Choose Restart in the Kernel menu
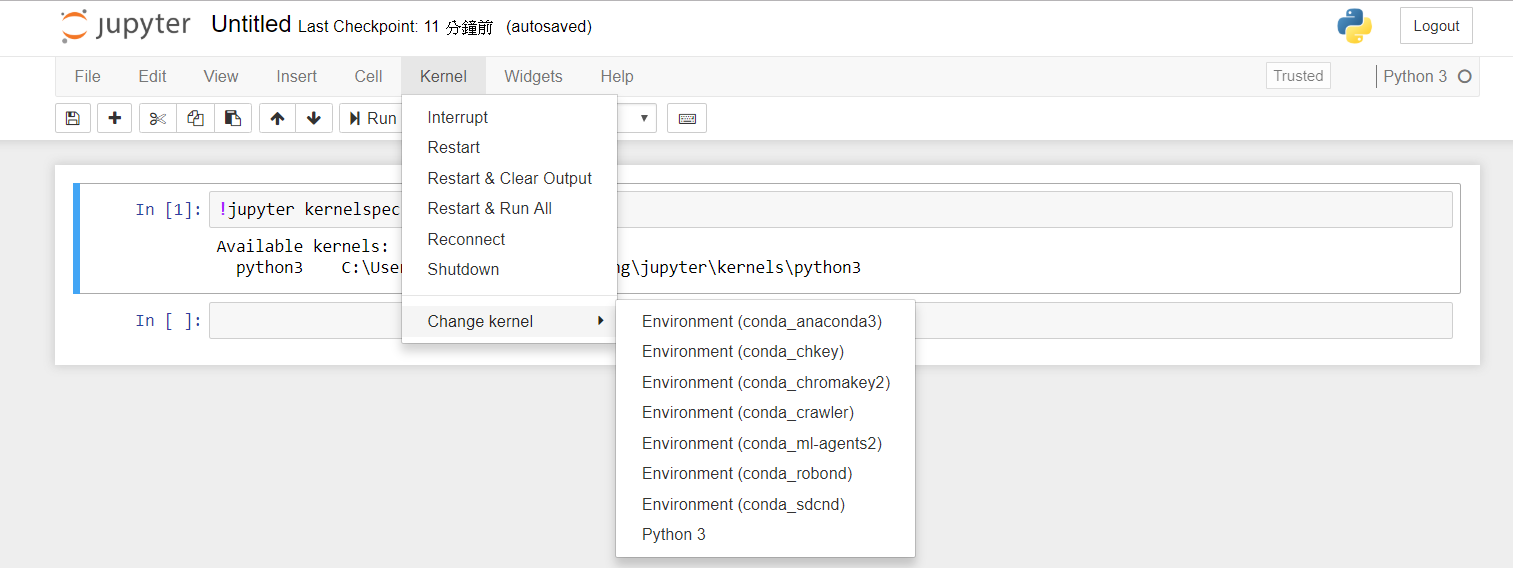 click(x=509, y=147)
